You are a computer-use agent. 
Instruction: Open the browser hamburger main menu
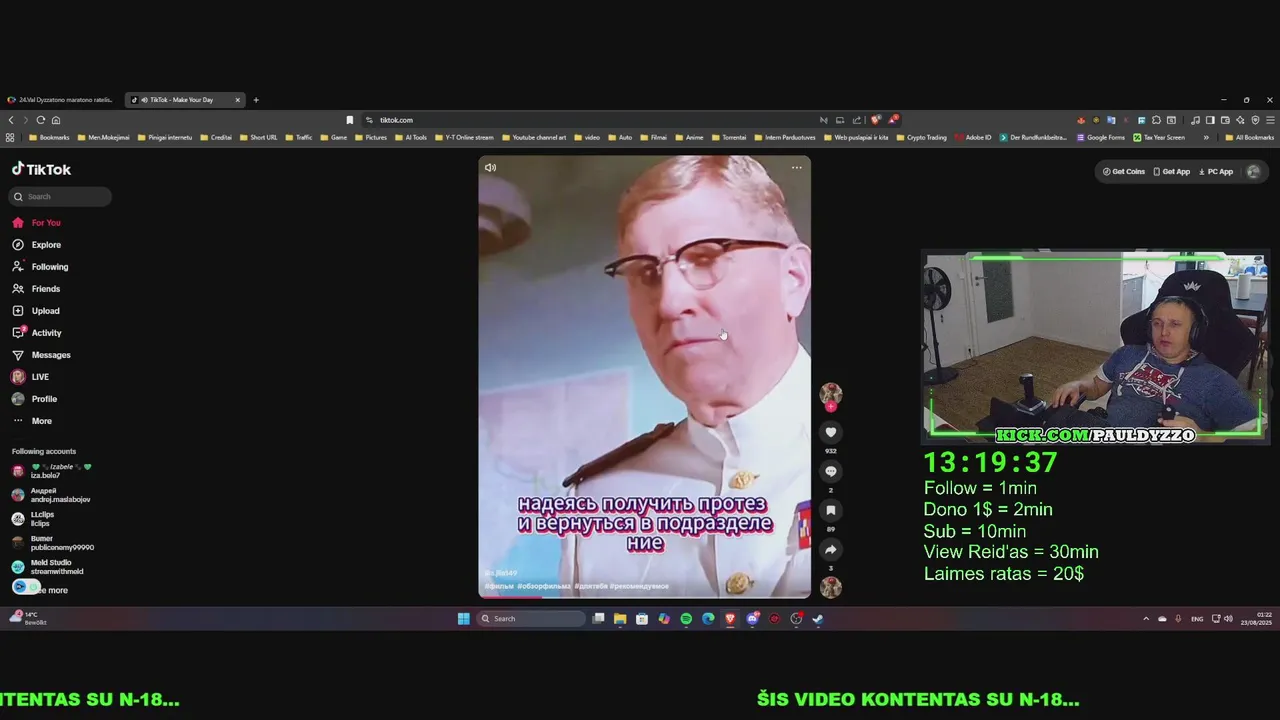[1271, 120]
